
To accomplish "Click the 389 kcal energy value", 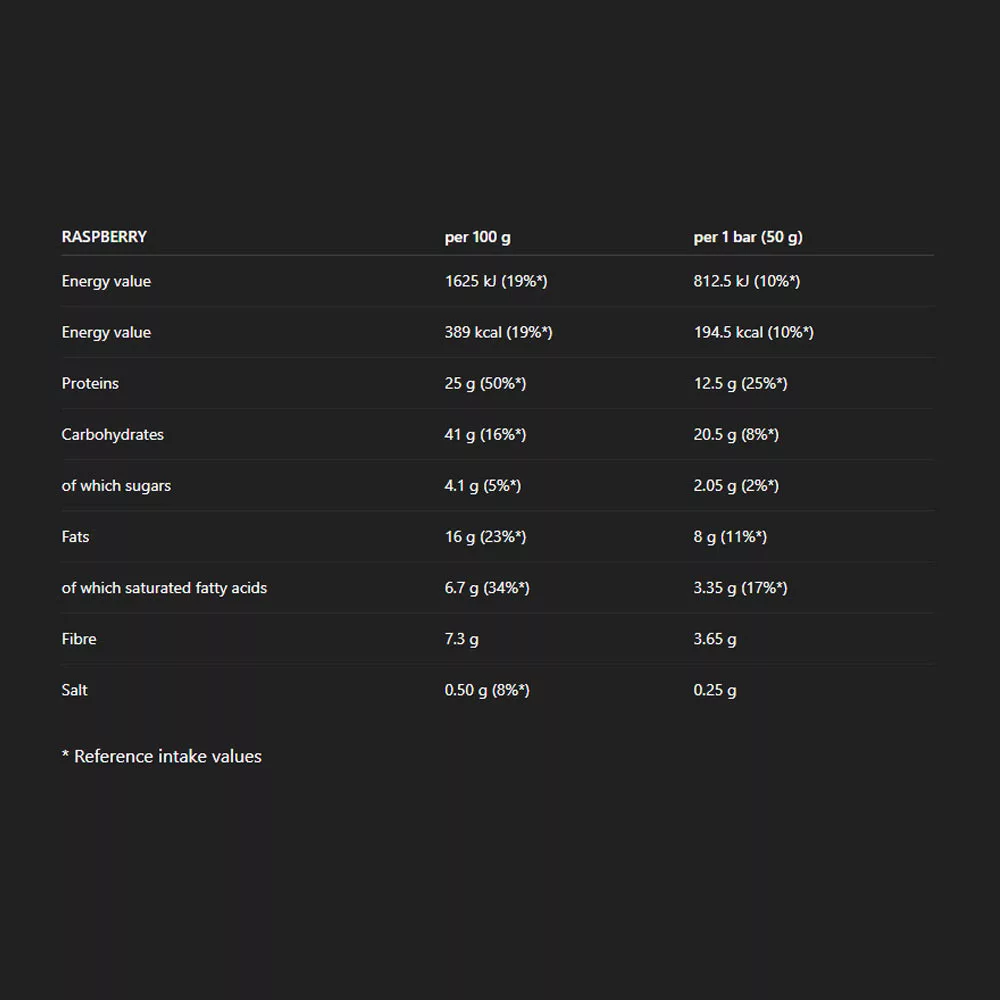I will tap(498, 332).
